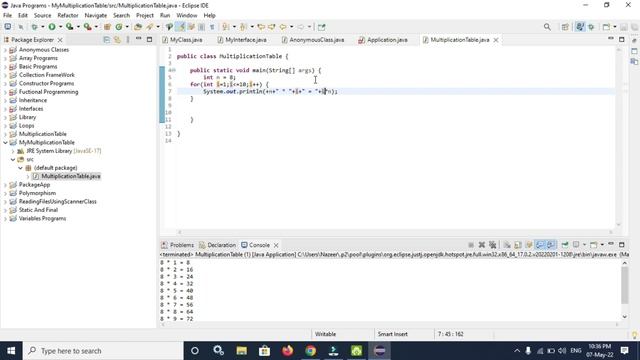640x360 pixels.
Task: Close the MultiplicationTable.java editor tab
Action: [x=496, y=40]
